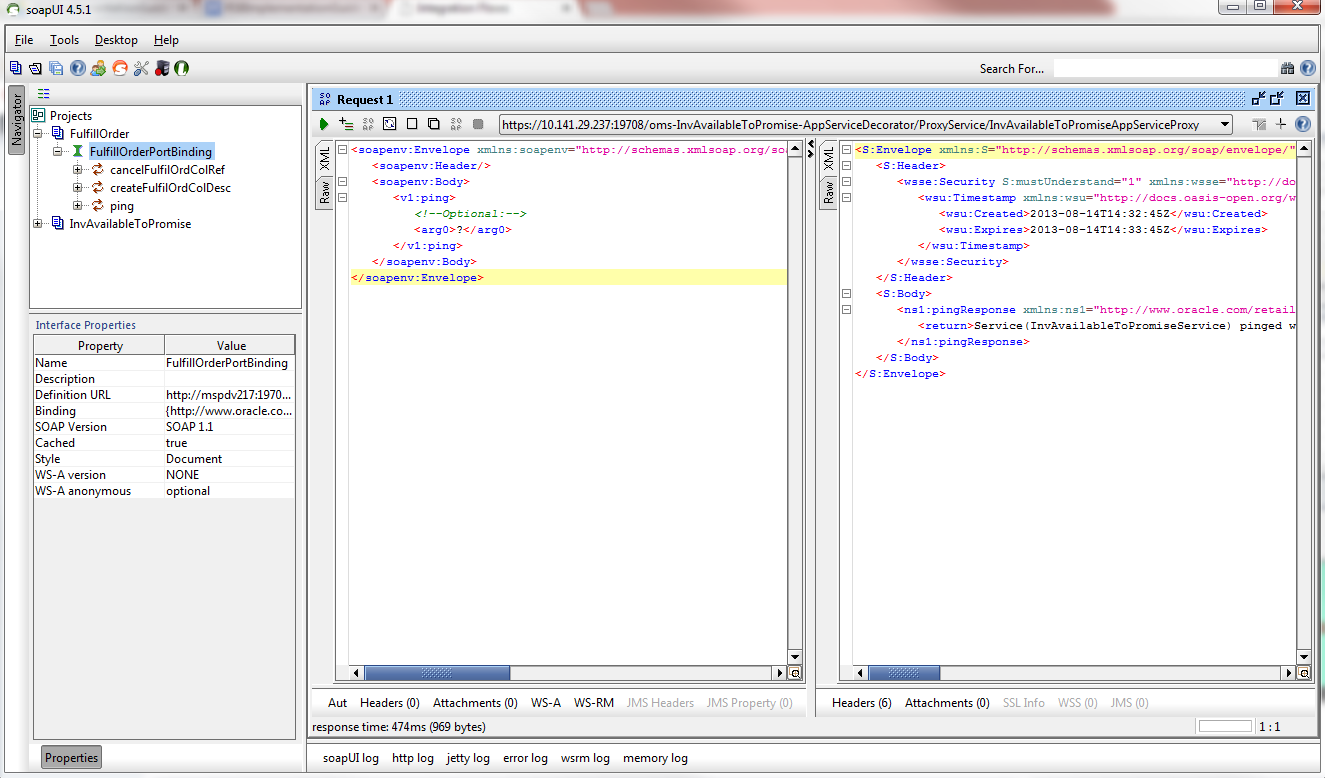Click the request editor horizontal scrollbar thumb
The width and height of the screenshot is (1325, 778).
(x=437, y=674)
